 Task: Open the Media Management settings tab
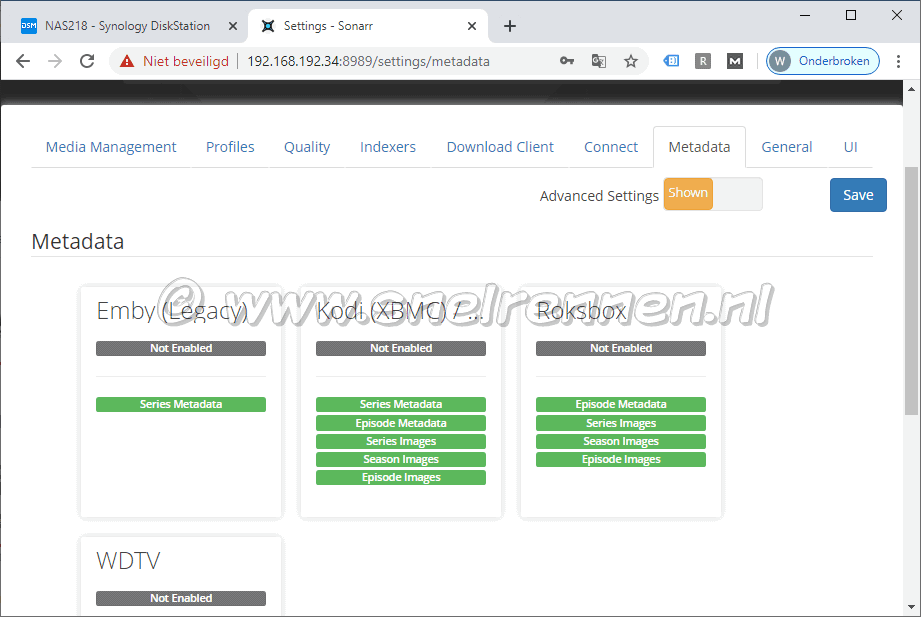tap(111, 147)
